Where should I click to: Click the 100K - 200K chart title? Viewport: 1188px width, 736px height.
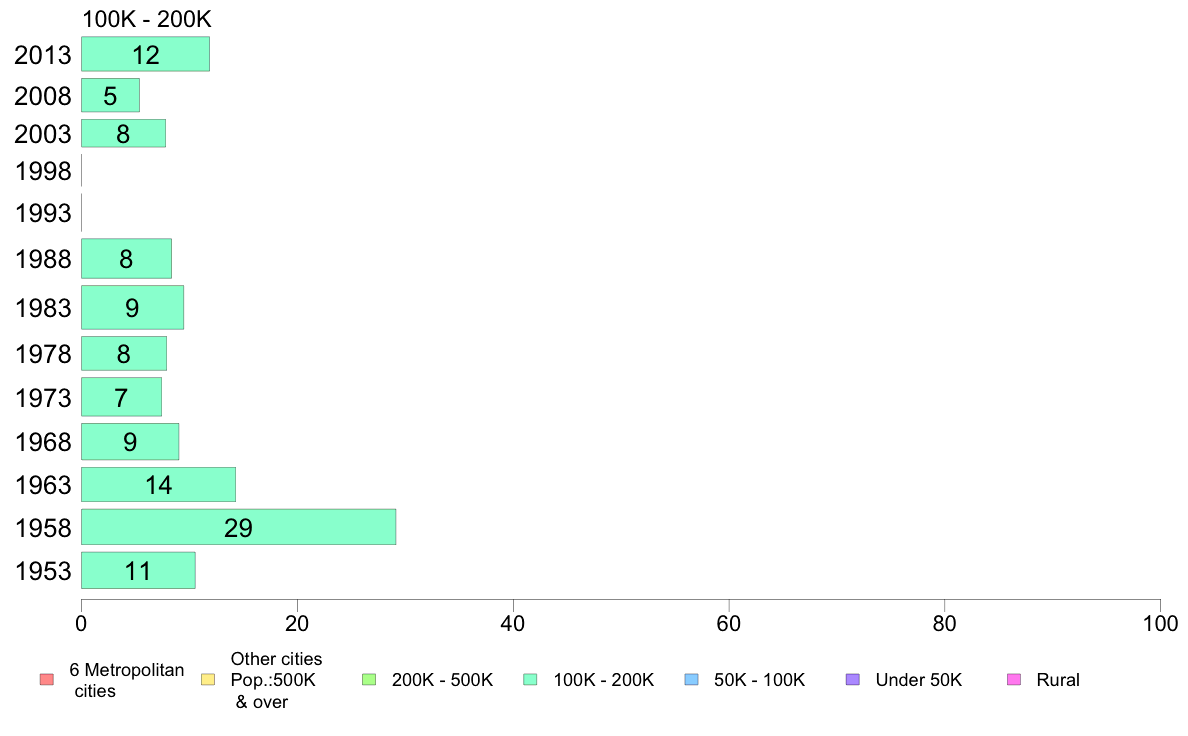coord(146,19)
